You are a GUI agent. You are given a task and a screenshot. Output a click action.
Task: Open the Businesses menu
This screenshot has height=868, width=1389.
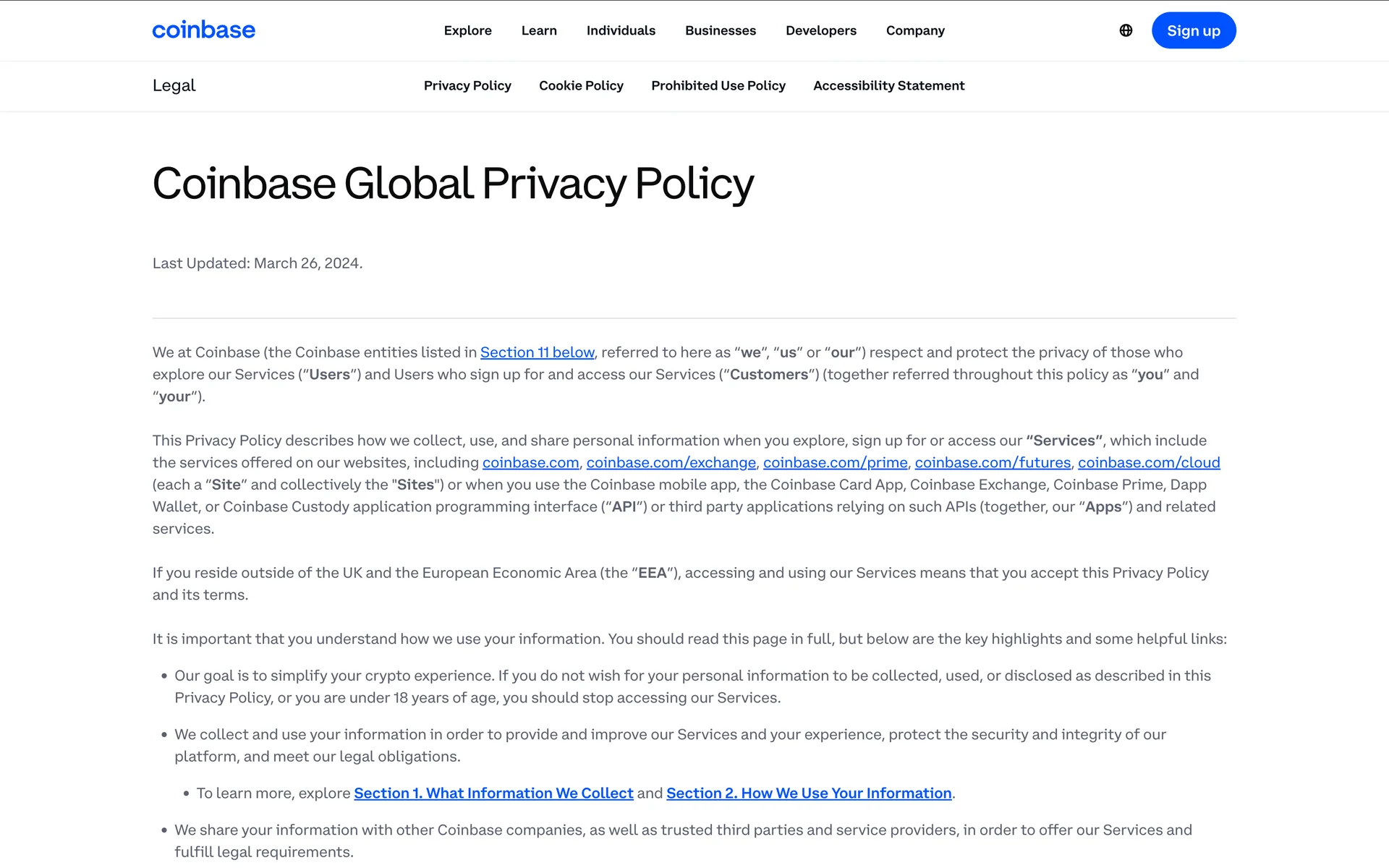pos(720,30)
